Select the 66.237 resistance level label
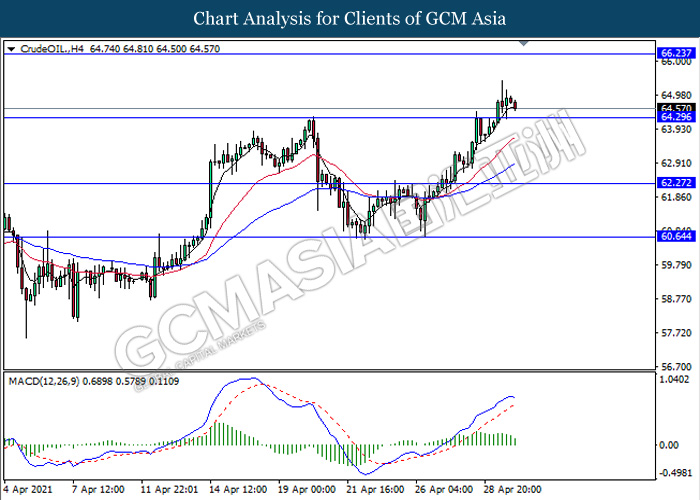The width and height of the screenshot is (700, 500). pos(676,53)
